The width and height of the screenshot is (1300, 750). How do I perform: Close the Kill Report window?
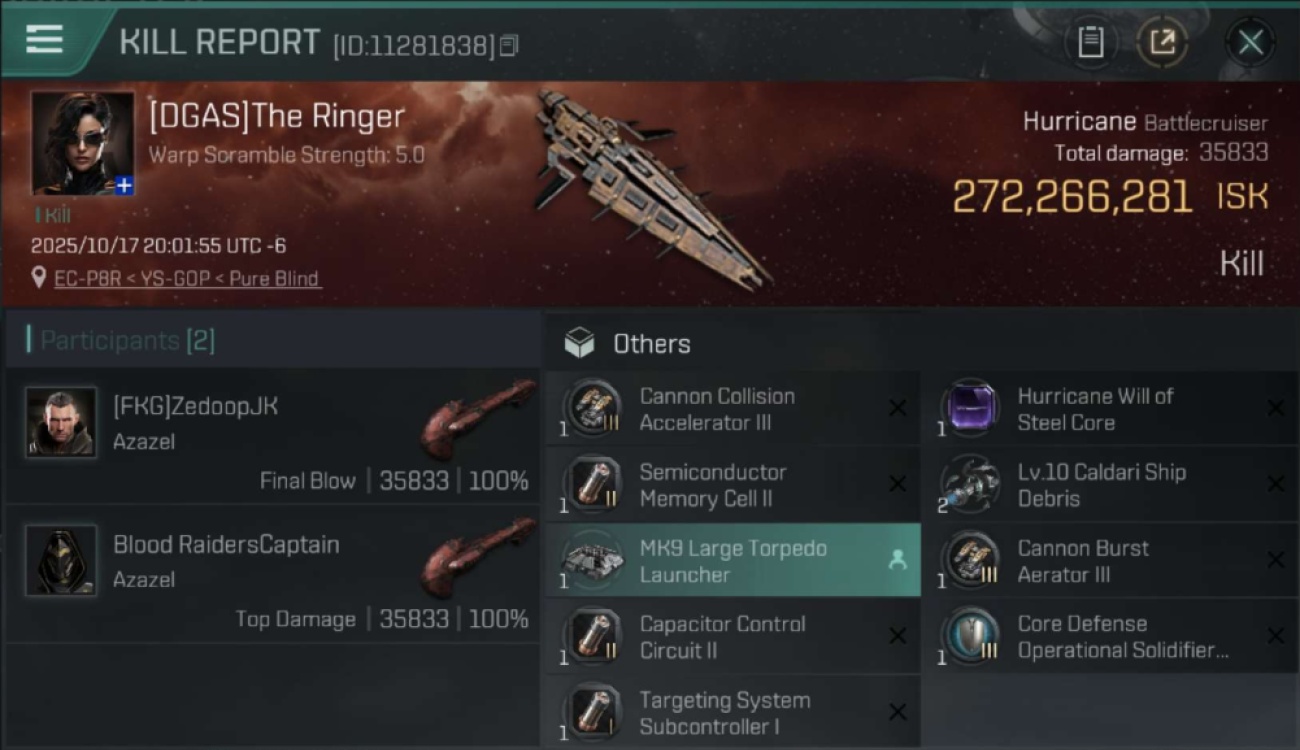(1250, 42)
